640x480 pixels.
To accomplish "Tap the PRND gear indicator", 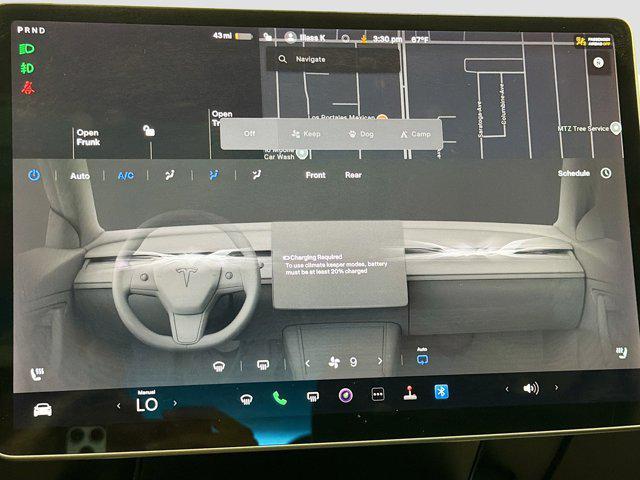I will pyautogui.click(x=31, y=30).
